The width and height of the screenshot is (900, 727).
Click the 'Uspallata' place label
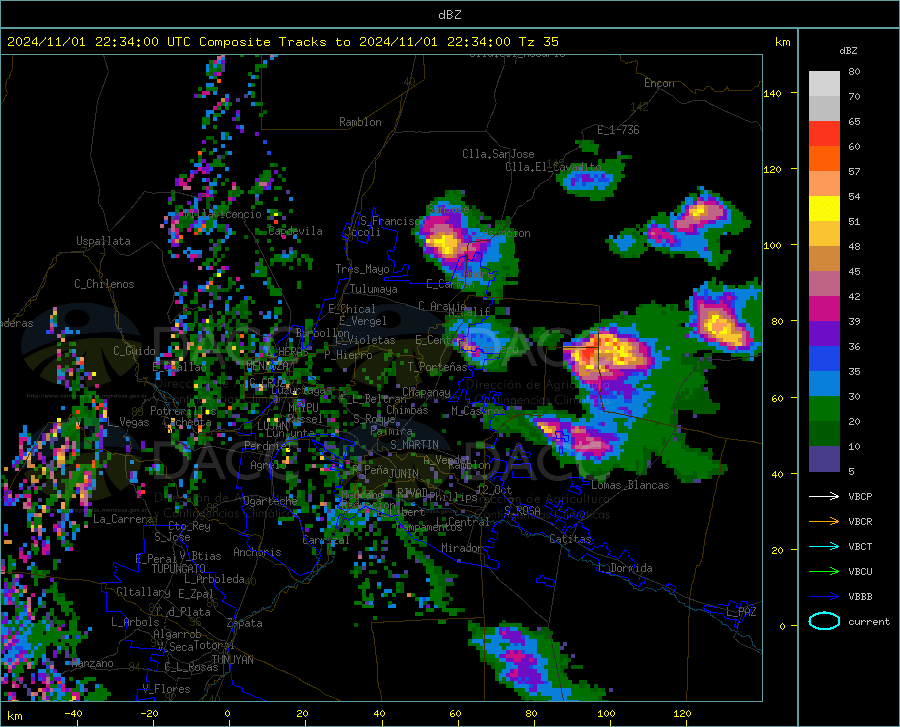[103, 241]
